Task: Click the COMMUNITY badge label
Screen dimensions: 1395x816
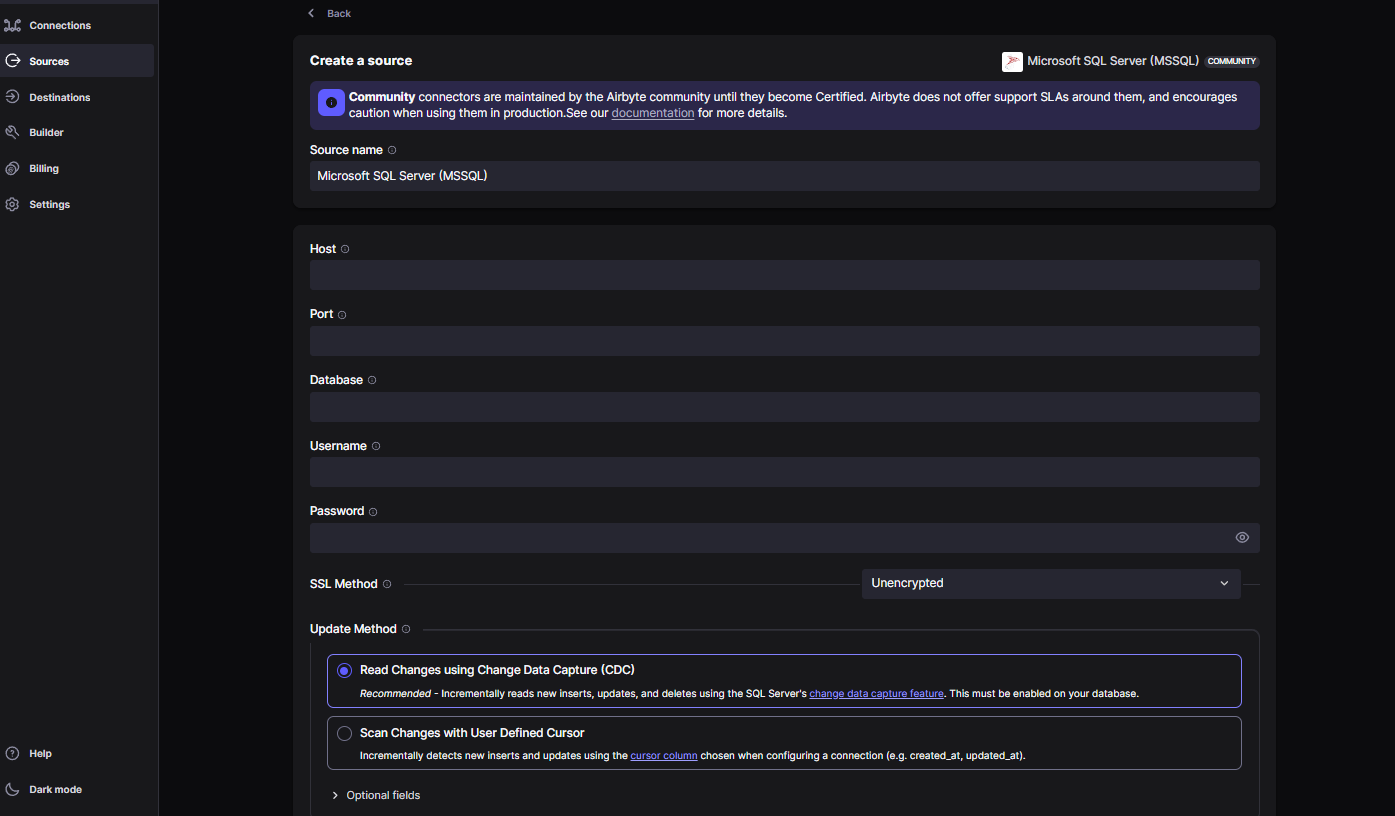Action: (1232, 61)
